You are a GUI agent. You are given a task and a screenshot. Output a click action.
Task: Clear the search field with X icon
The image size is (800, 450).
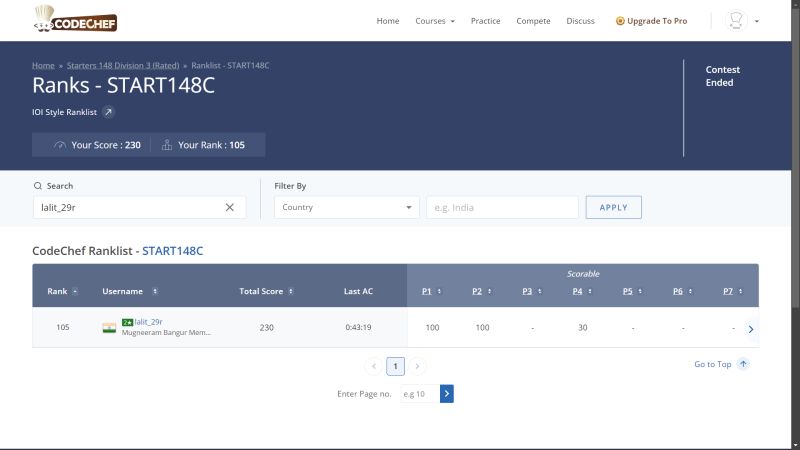point(230,207)
